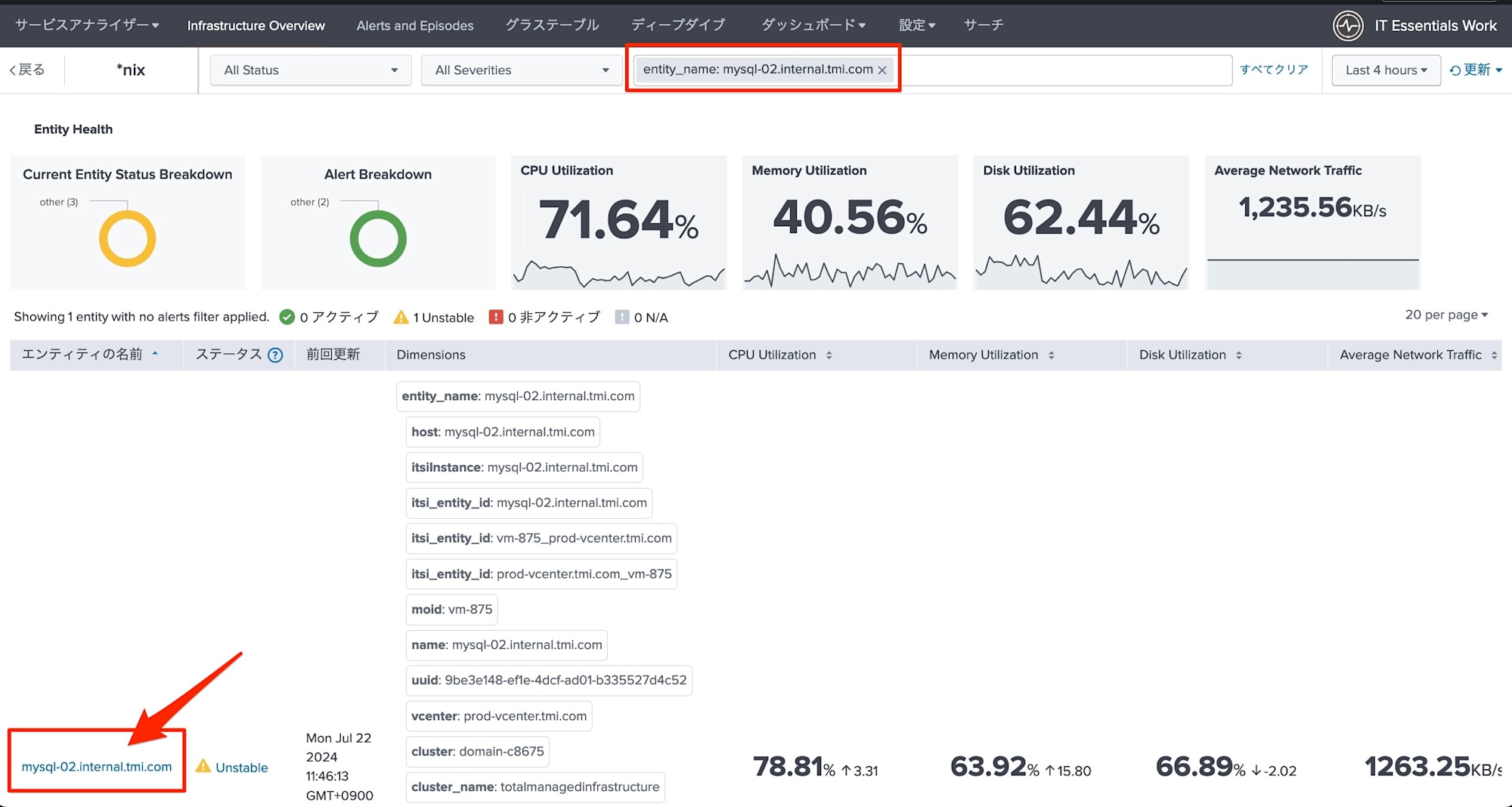
Task: Open the Memory Utilization 40.56% tile
Action: click(x=850, y=222)
